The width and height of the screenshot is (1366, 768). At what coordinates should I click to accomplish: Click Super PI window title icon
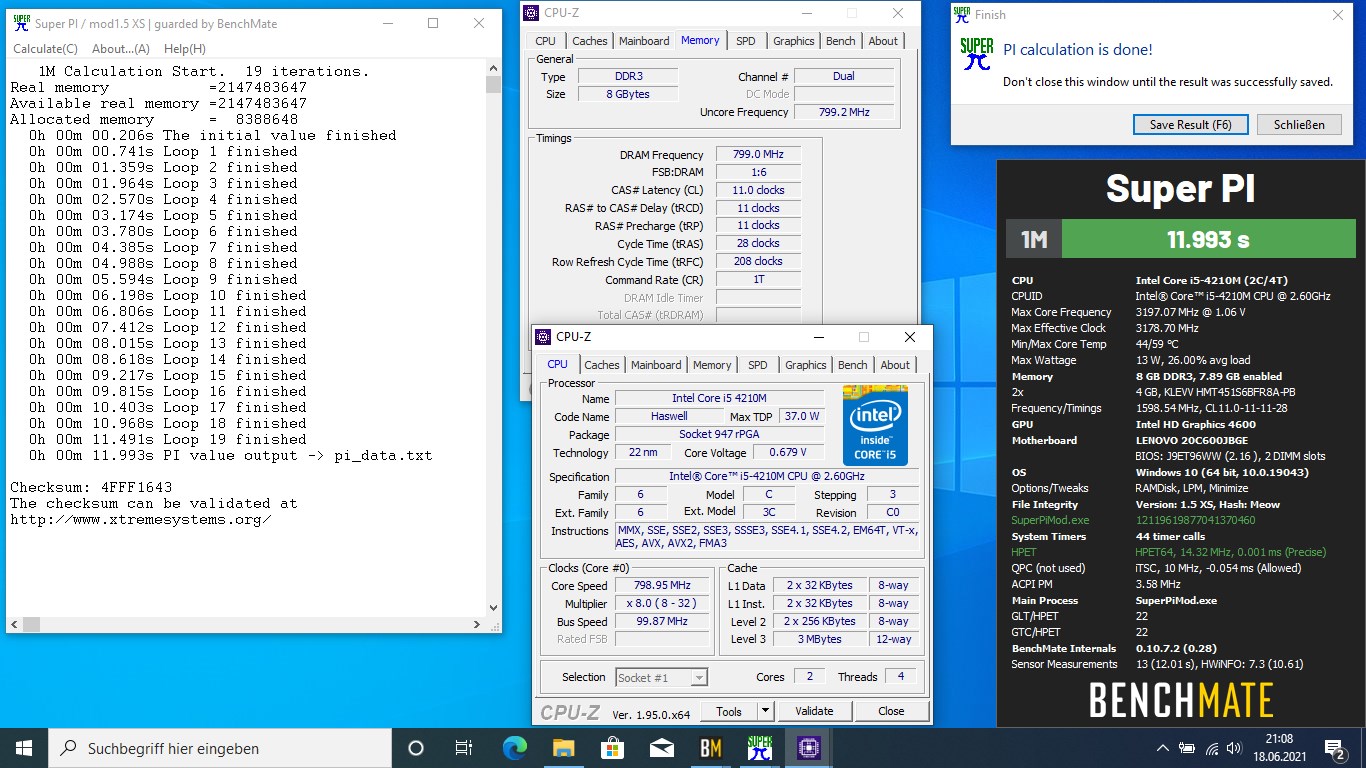click(21, 23)
